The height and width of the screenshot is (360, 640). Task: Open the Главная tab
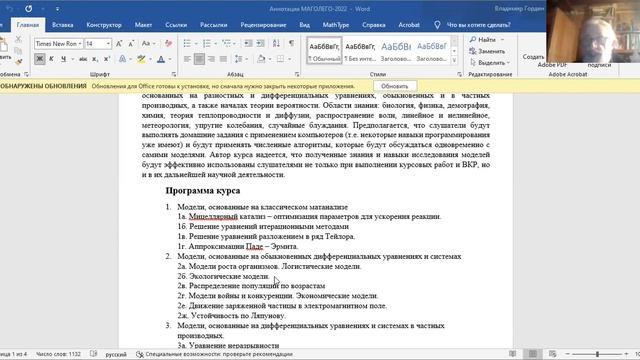pos(28,25)
